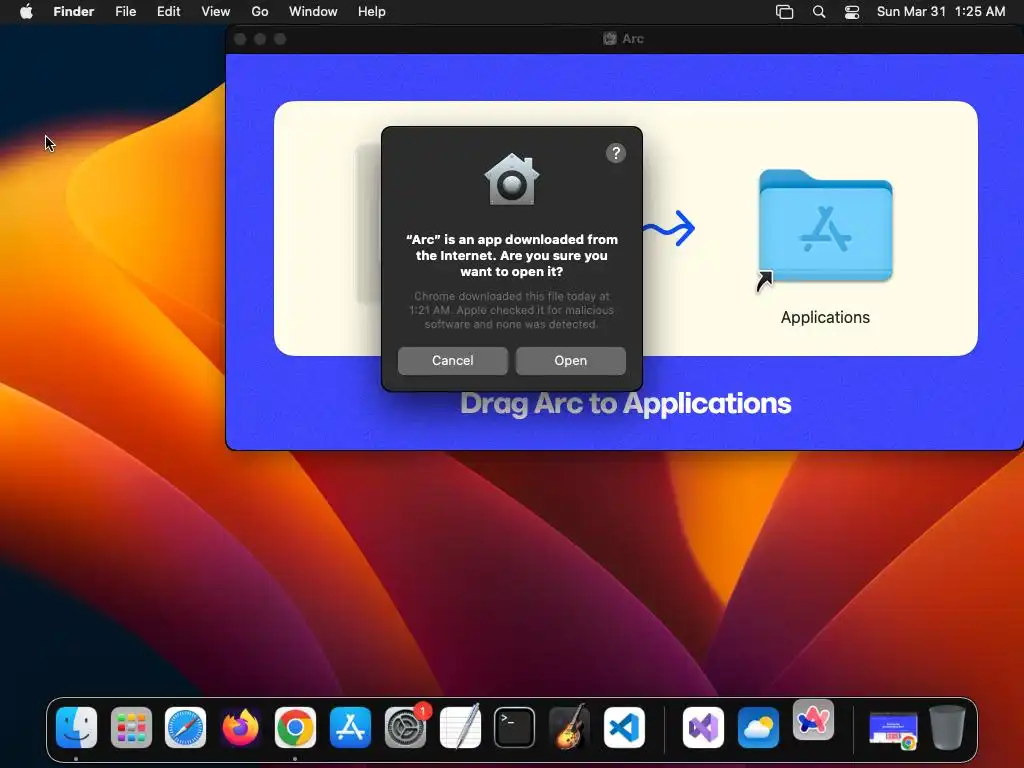This screenshot has height=768, width=1024.
Task: Open Spotlight search in menu bar
Action: 818,12
